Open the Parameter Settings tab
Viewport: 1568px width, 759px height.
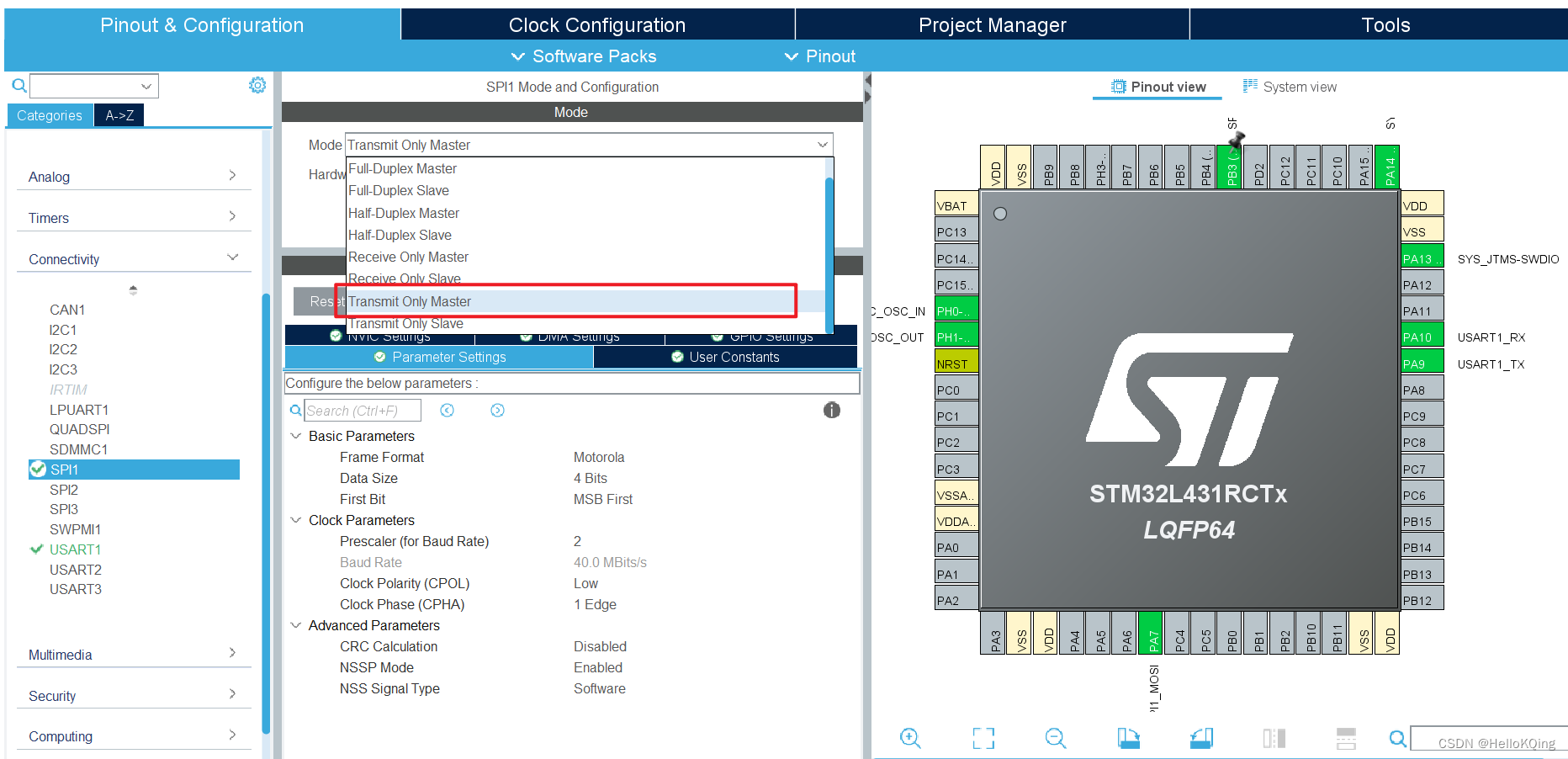coord(439,357)
